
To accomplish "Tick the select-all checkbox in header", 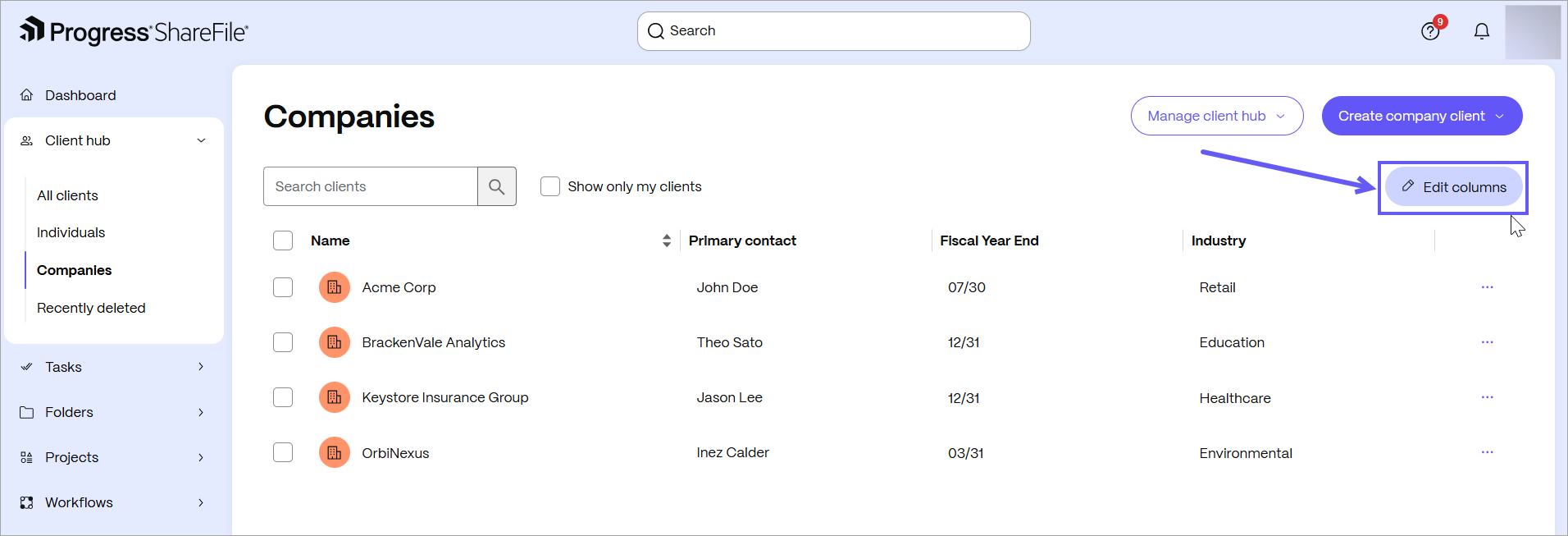I will 283,241.
